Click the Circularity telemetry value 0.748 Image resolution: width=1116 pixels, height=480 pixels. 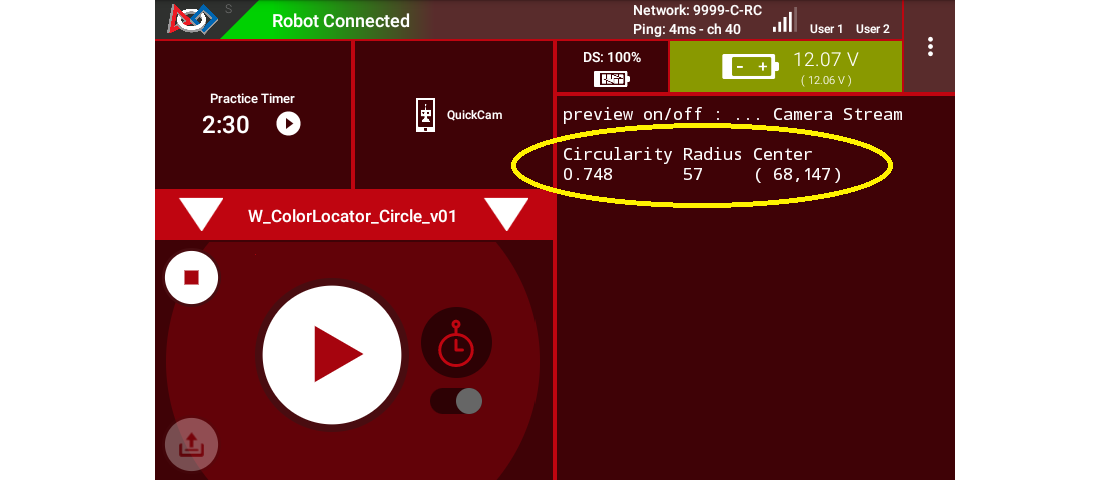(588, 174)
